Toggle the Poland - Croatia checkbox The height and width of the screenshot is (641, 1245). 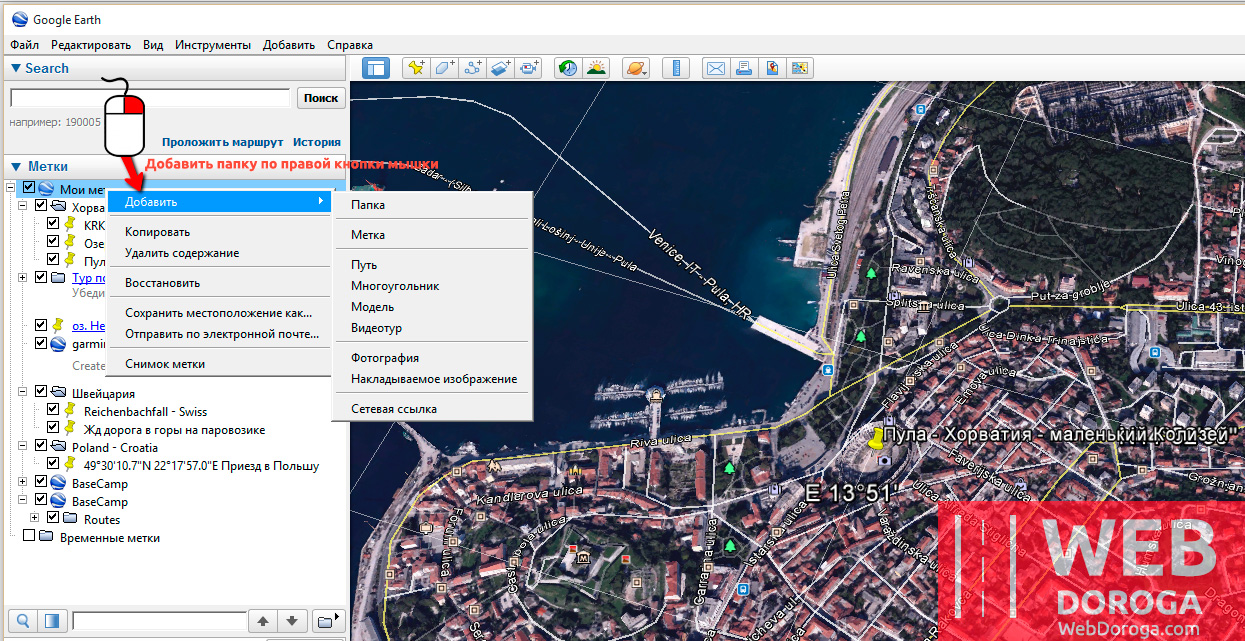pos(41,447)
